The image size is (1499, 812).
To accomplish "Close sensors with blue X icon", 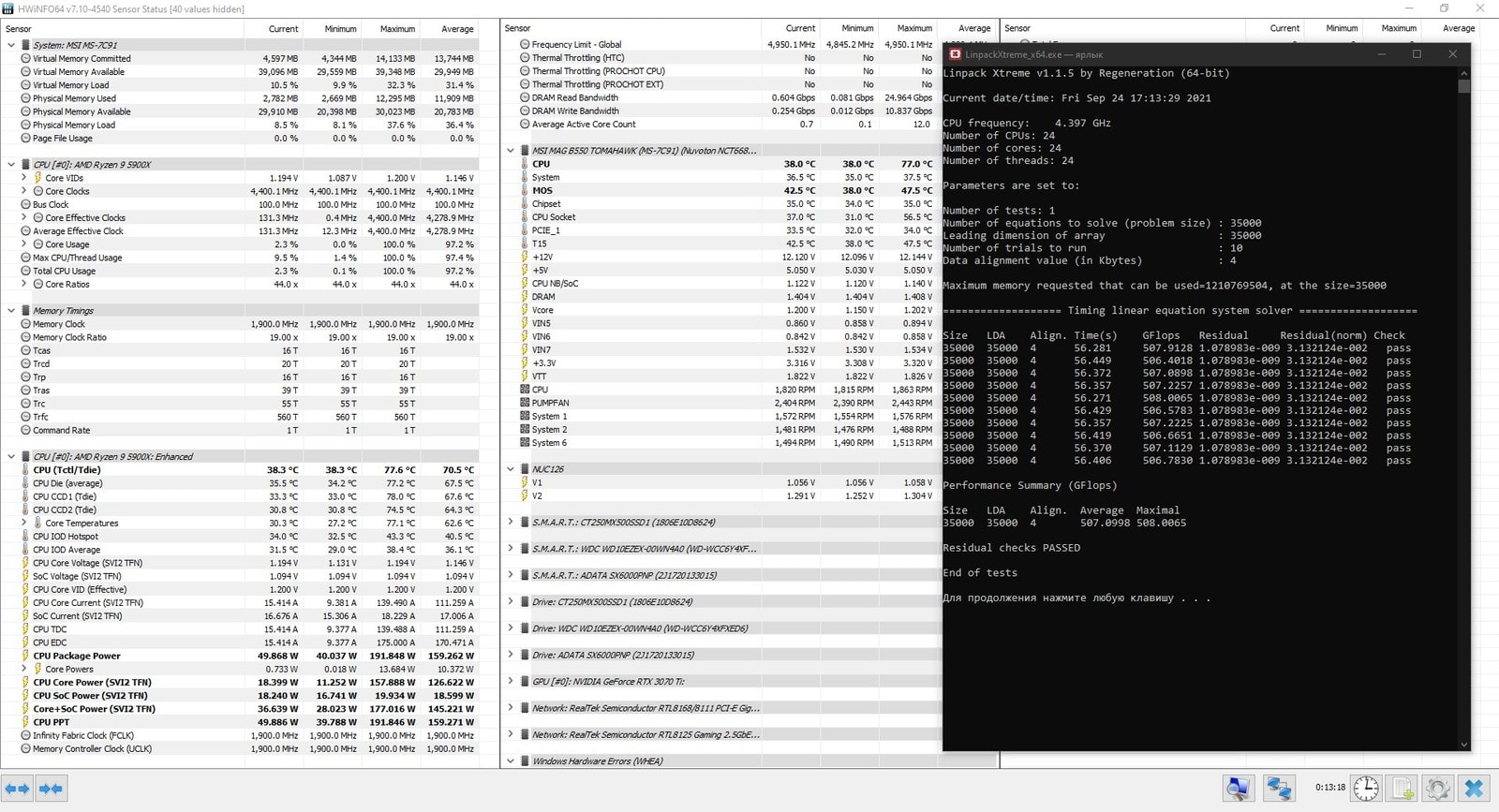I will pyautogui.click(x=1474, y=789).
